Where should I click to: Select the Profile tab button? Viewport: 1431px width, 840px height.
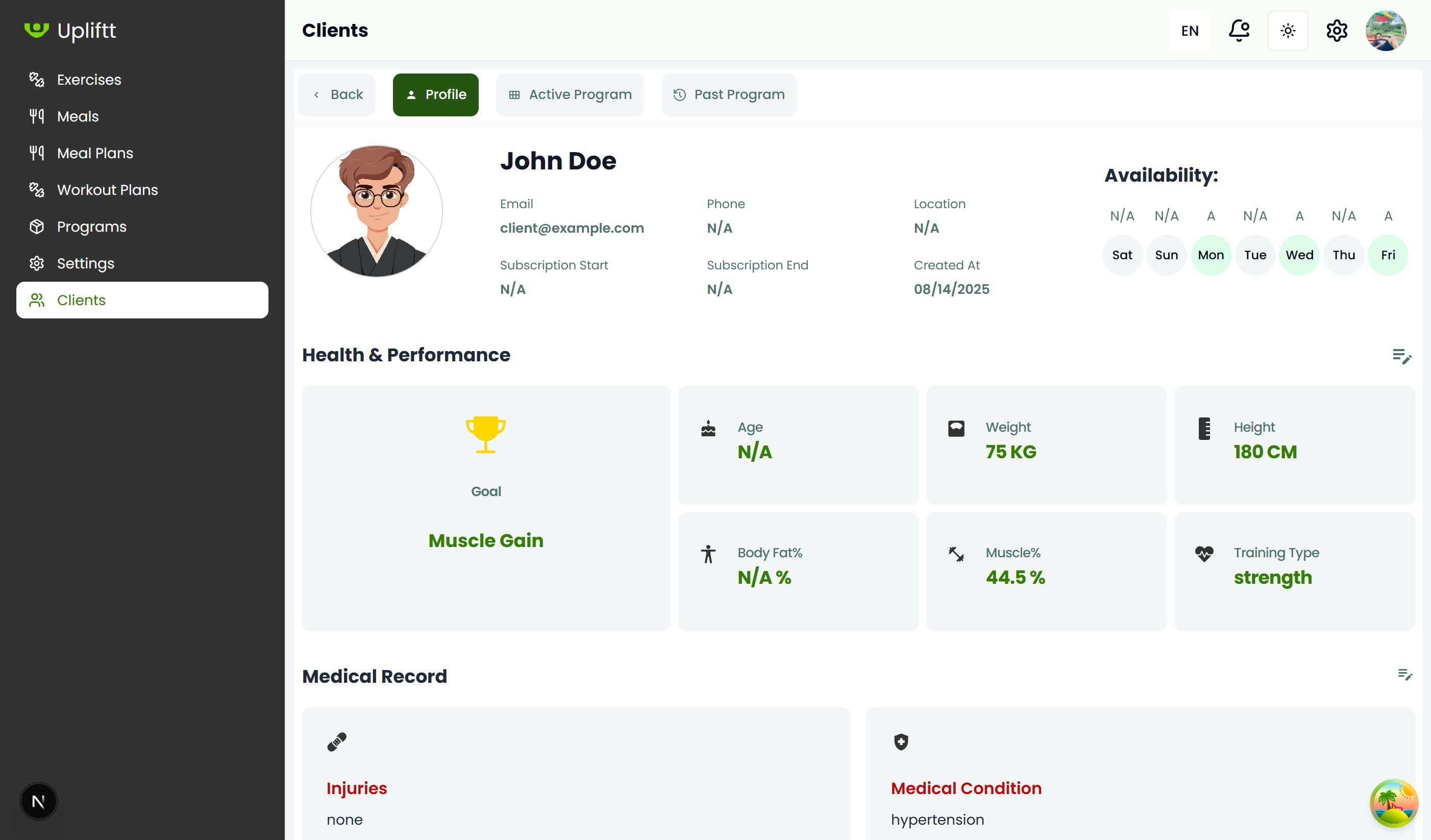(435, 94)
